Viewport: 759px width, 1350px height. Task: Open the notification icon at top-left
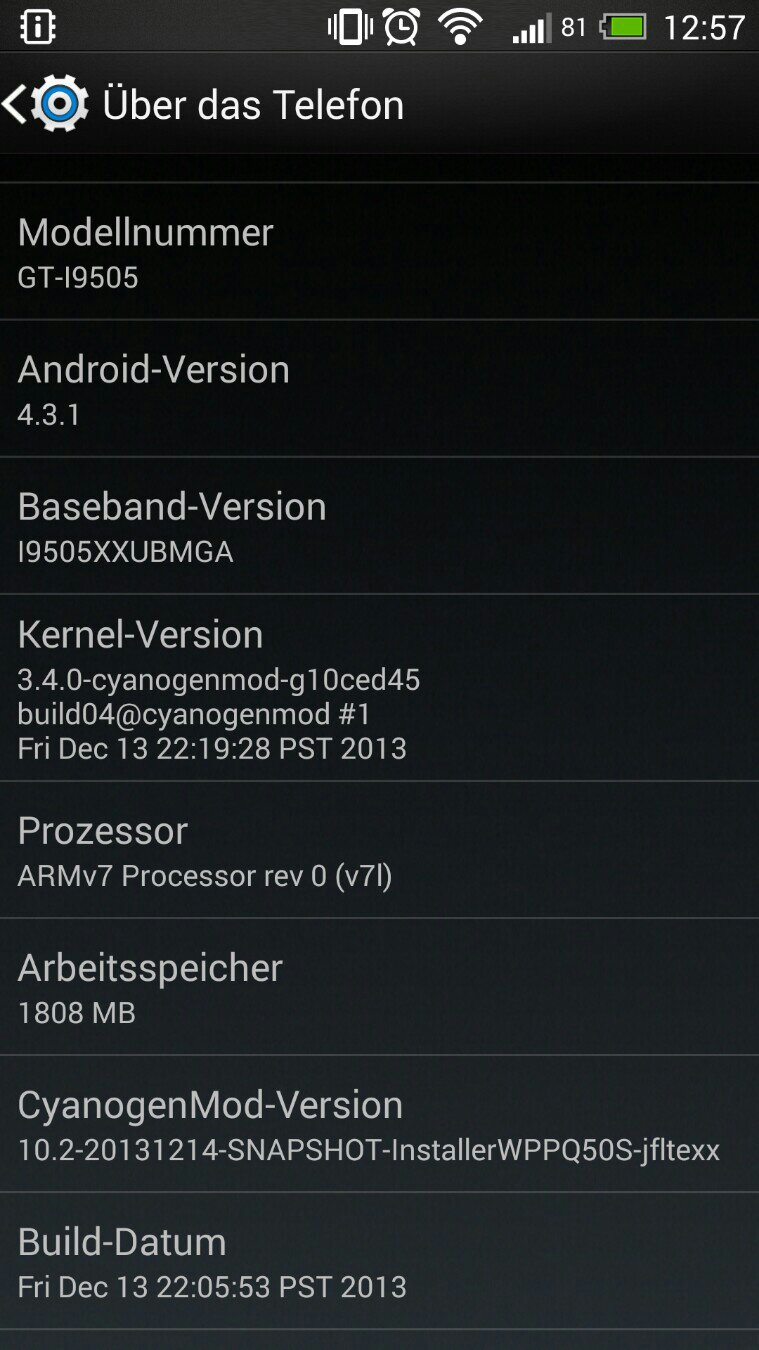click(38, 27)
